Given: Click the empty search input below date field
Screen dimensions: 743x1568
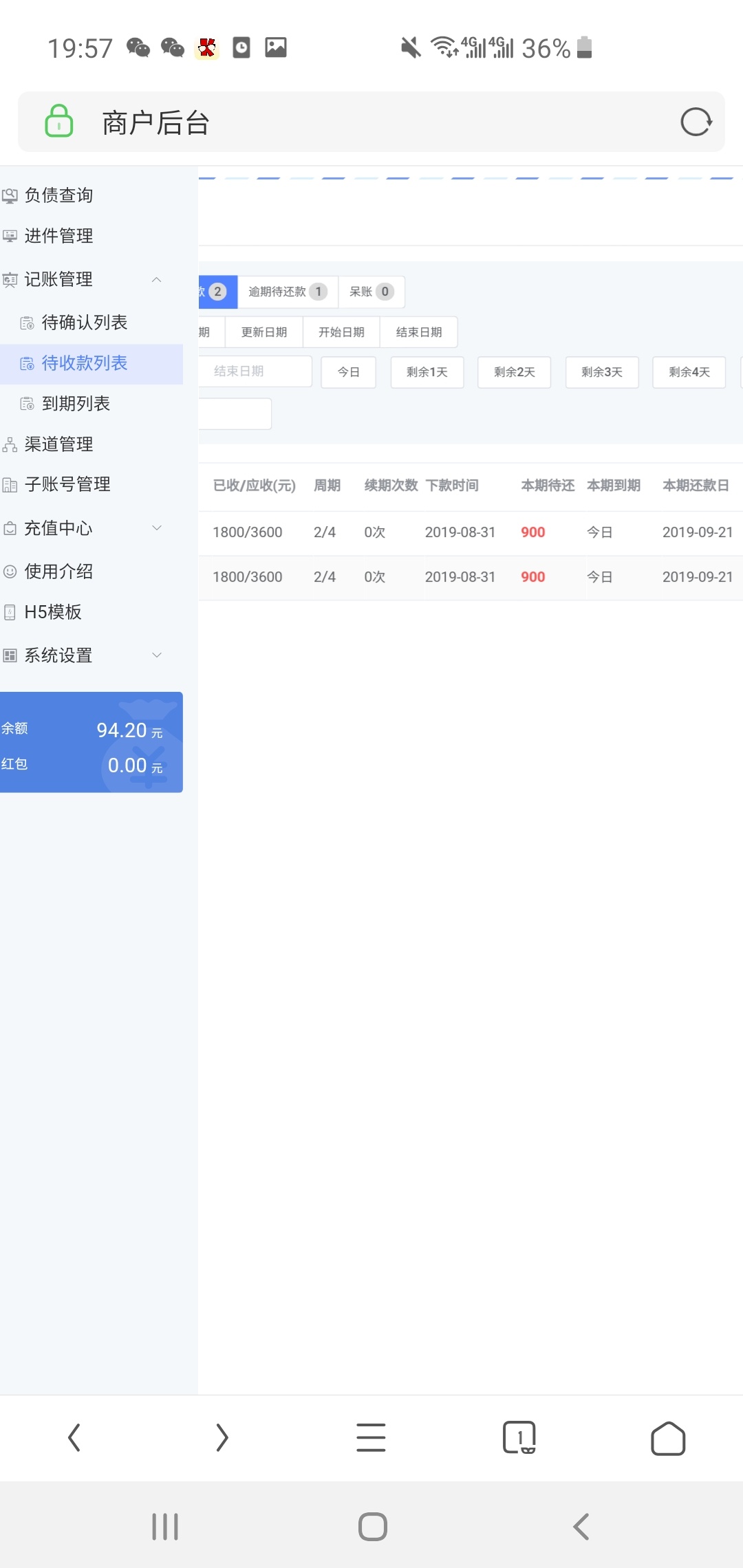Looking at the screenshot, I should point(235,414).
